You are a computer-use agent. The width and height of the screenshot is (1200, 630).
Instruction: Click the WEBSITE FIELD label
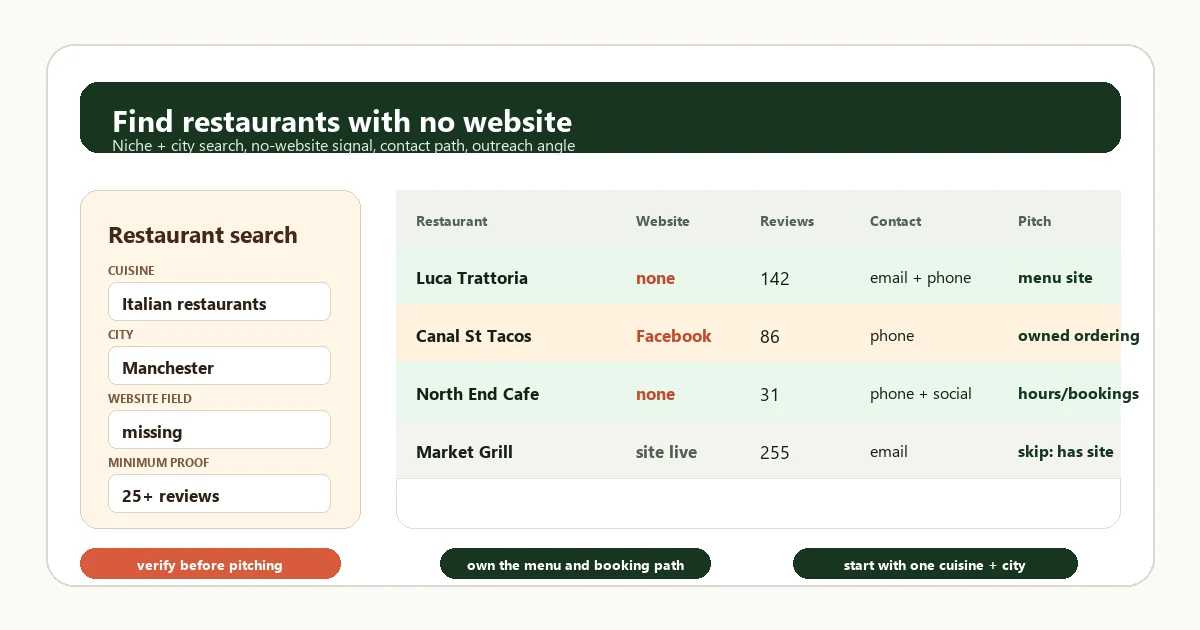click(150, 399)
